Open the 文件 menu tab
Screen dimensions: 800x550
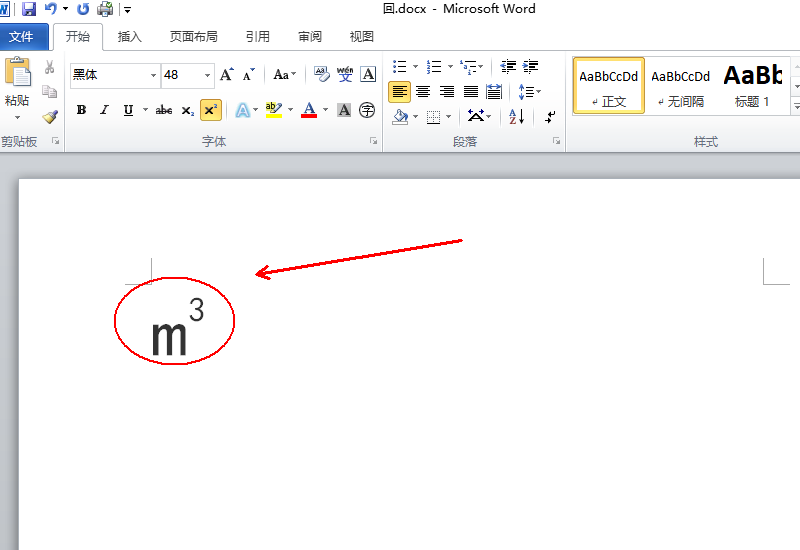22,37
